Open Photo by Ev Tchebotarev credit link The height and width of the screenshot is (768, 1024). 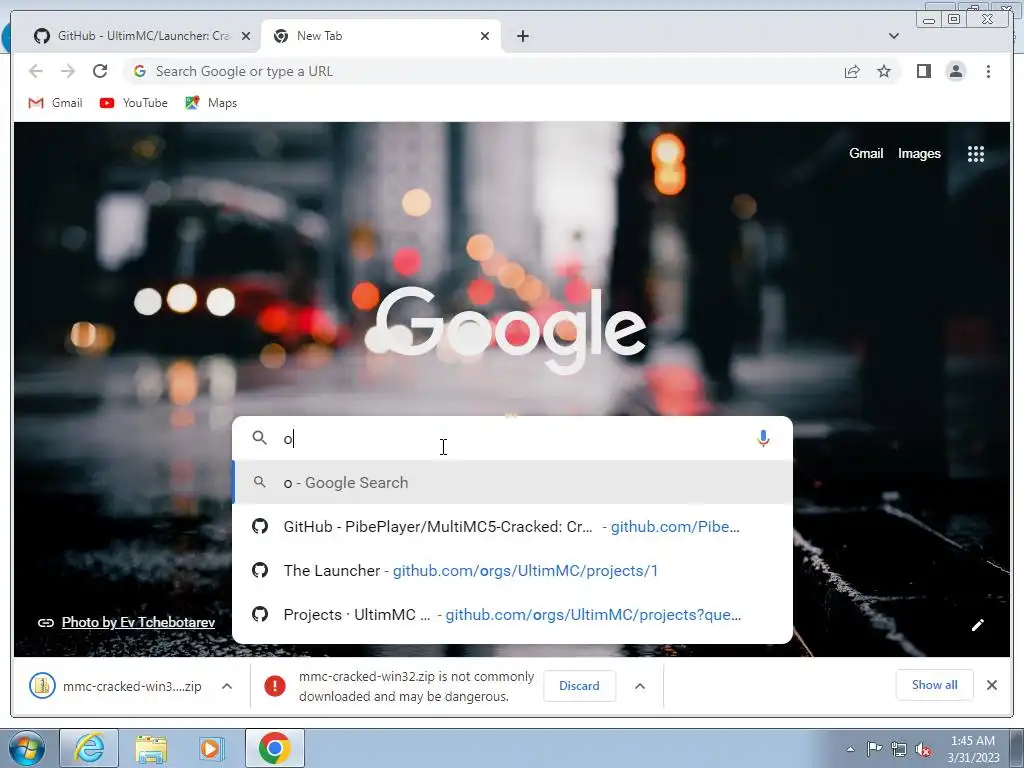click(x=138, y=622)
